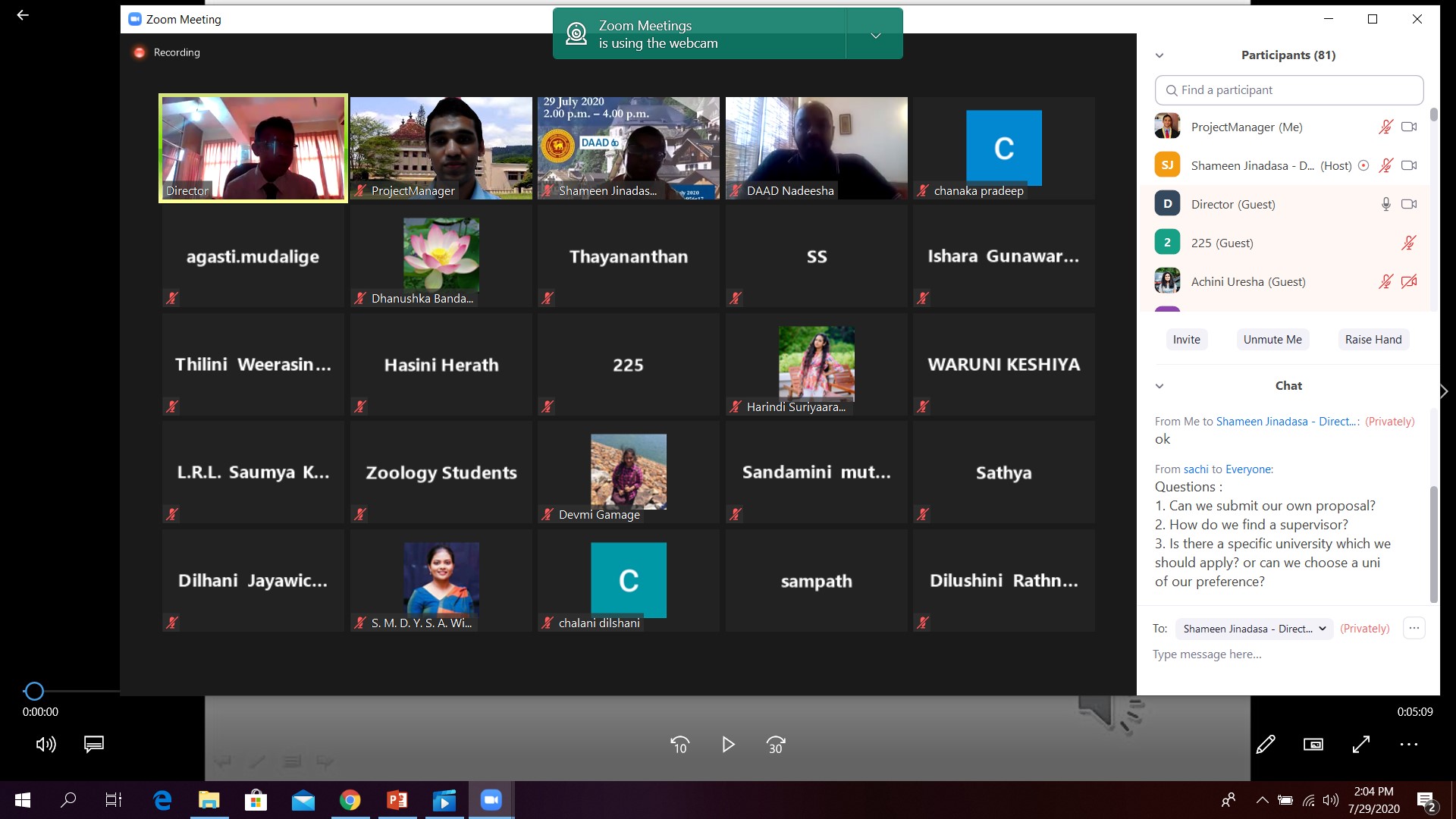Skip forward 30 seconds

(x=776, y=745)
